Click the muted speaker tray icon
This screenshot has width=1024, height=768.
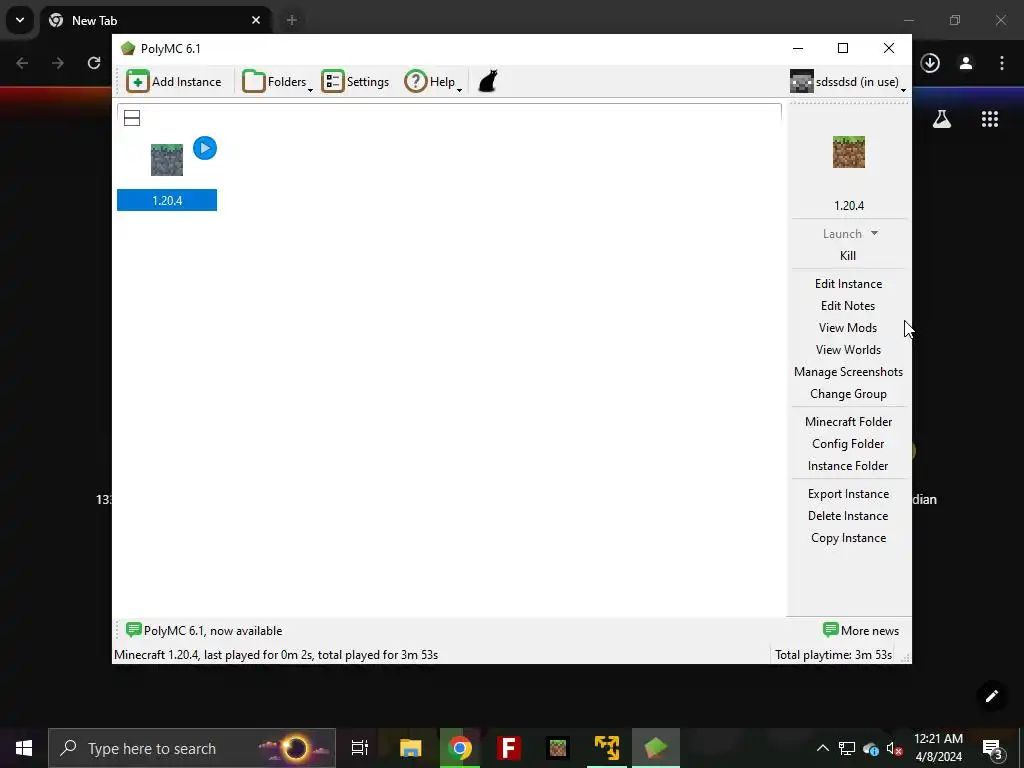click(895, 749)
